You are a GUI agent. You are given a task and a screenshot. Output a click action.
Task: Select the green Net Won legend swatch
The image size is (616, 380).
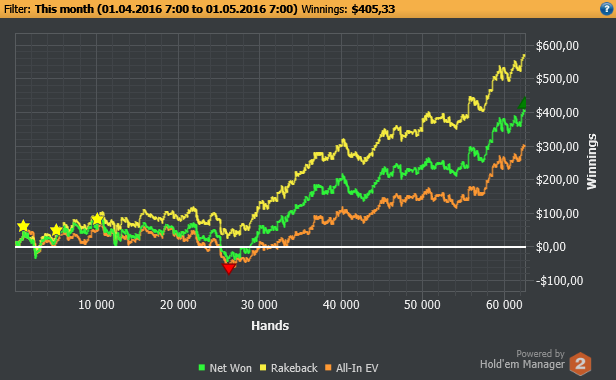click(x=202, y=368)
